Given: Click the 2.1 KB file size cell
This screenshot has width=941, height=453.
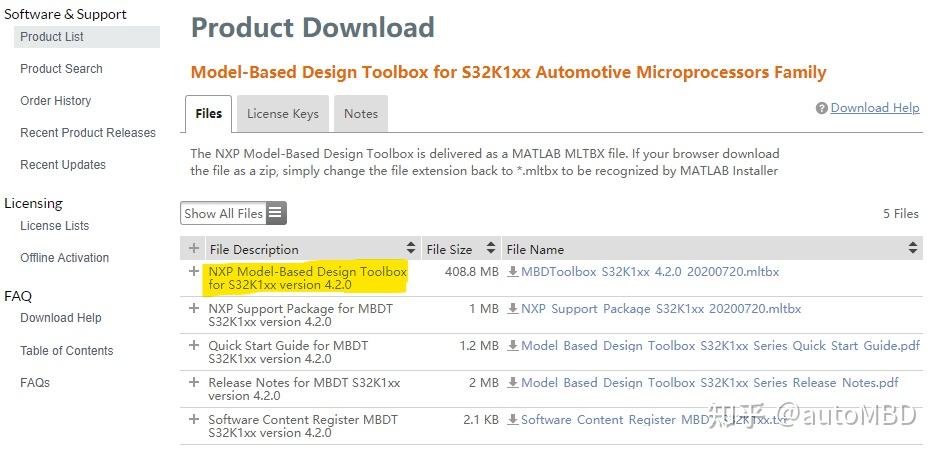Looking at the screenshot, I should click(x=481, y=420).
